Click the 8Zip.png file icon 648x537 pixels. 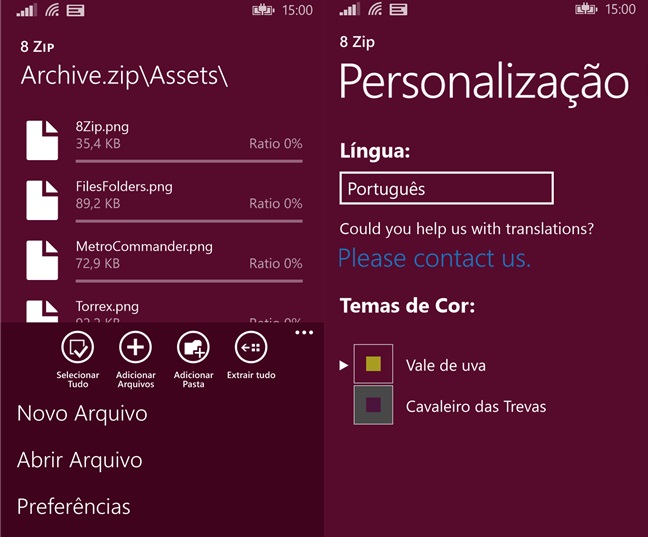tap(42, 140)
